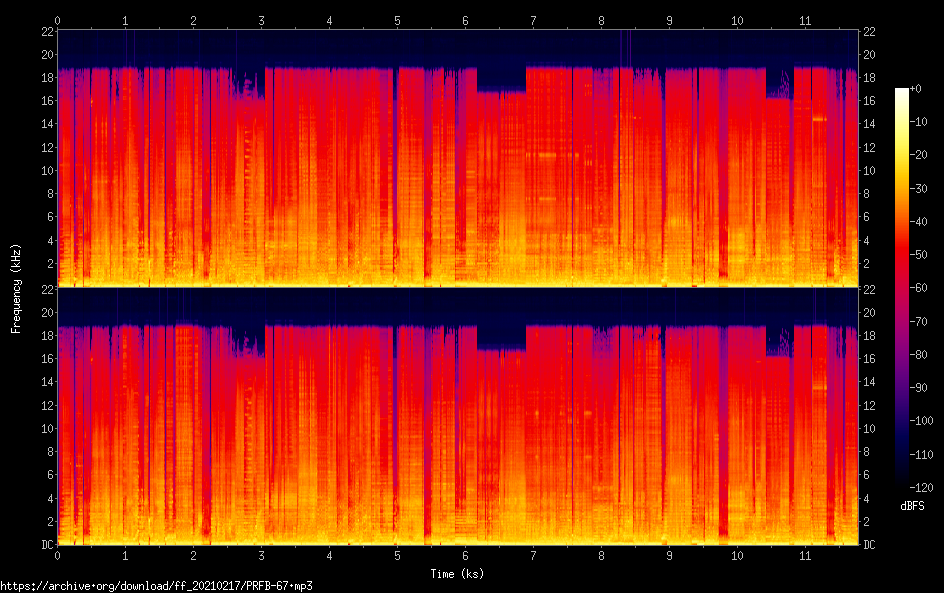Screen dimensions: 944x593
Task: Click the 7 tick label on the top time axis
Action: coord(533,20)
